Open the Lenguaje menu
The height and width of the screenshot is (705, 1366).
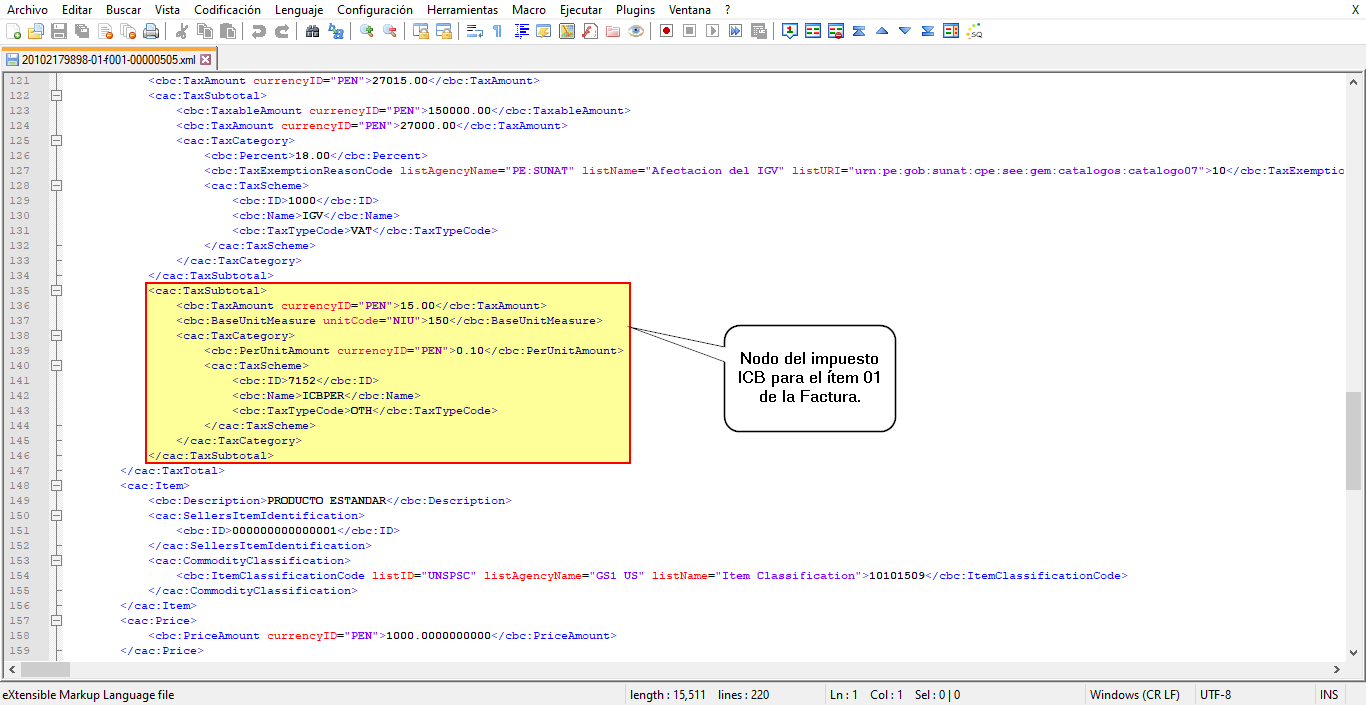299,9
